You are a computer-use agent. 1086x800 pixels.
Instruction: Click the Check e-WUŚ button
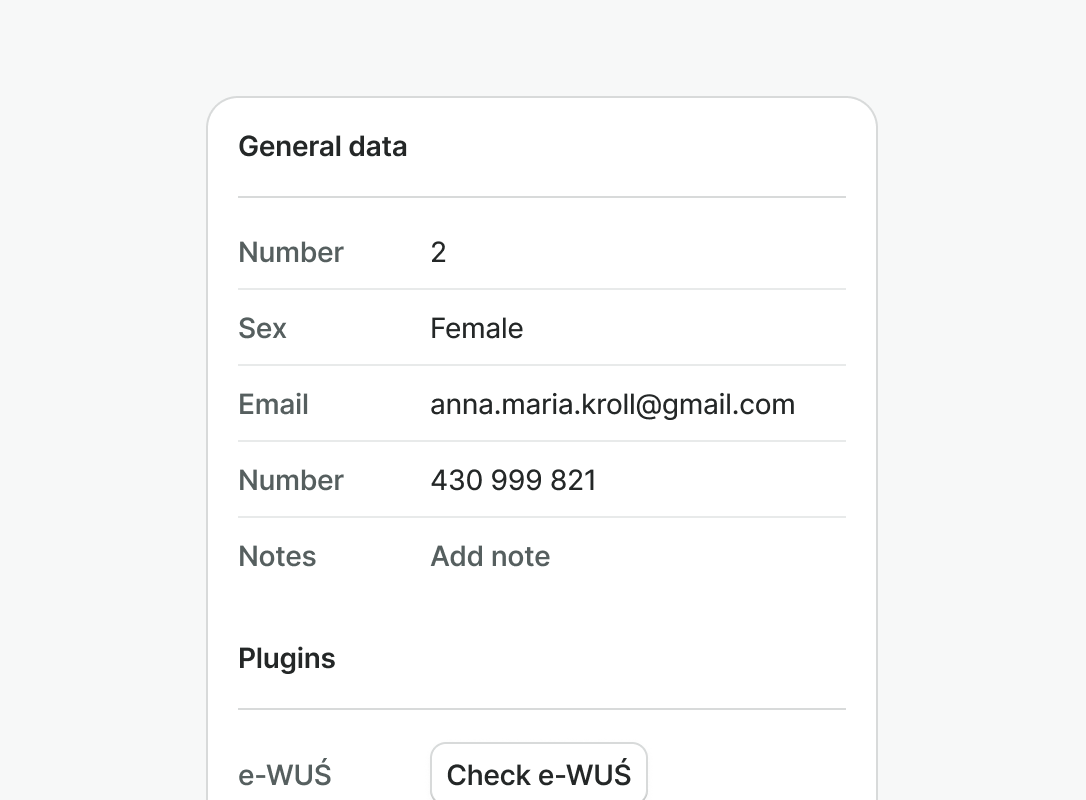[x=539, y=774]
